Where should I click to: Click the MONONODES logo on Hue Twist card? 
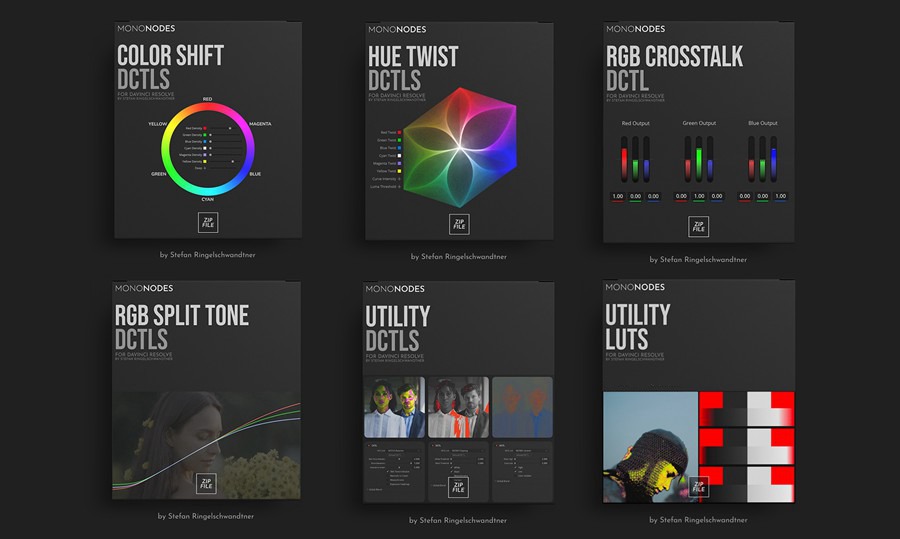(x=397, y=29)
